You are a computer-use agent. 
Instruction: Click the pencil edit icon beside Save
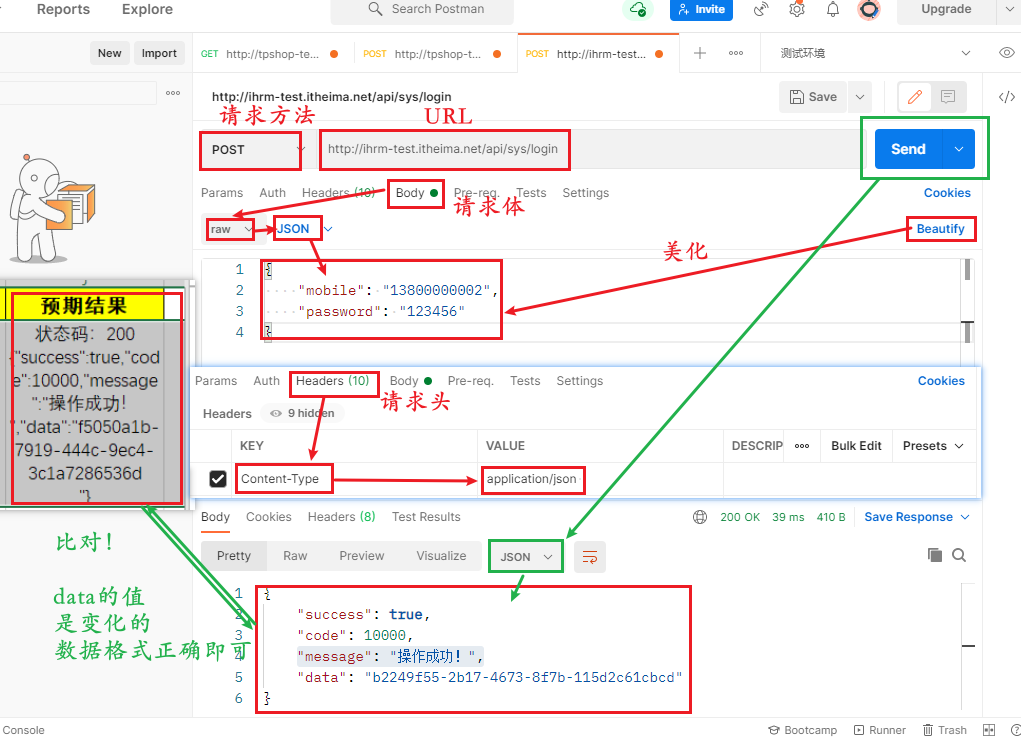click(x=914, y=96)
